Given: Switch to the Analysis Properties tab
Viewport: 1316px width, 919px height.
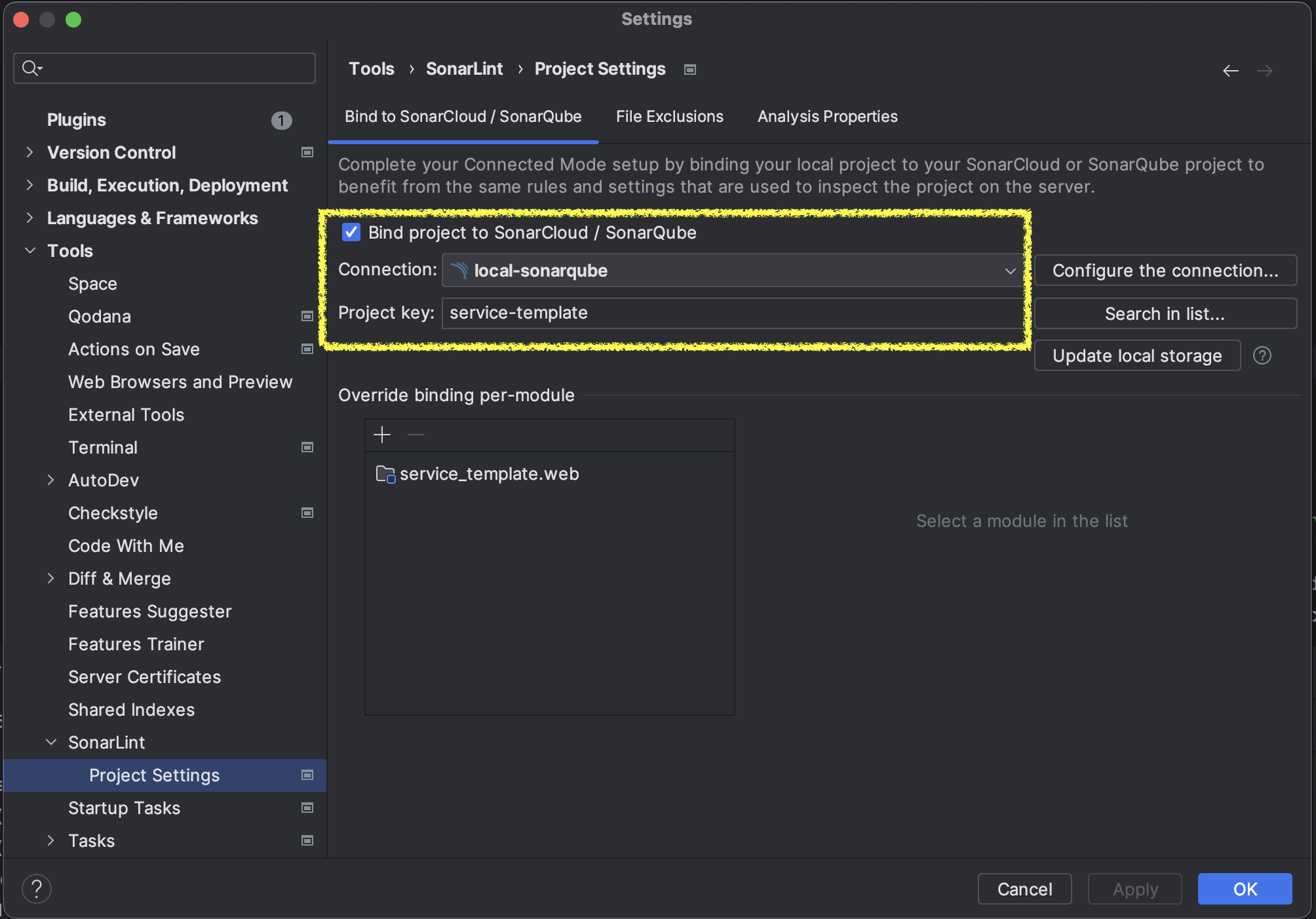Looking at the screenshot, I should click(827, 117).
